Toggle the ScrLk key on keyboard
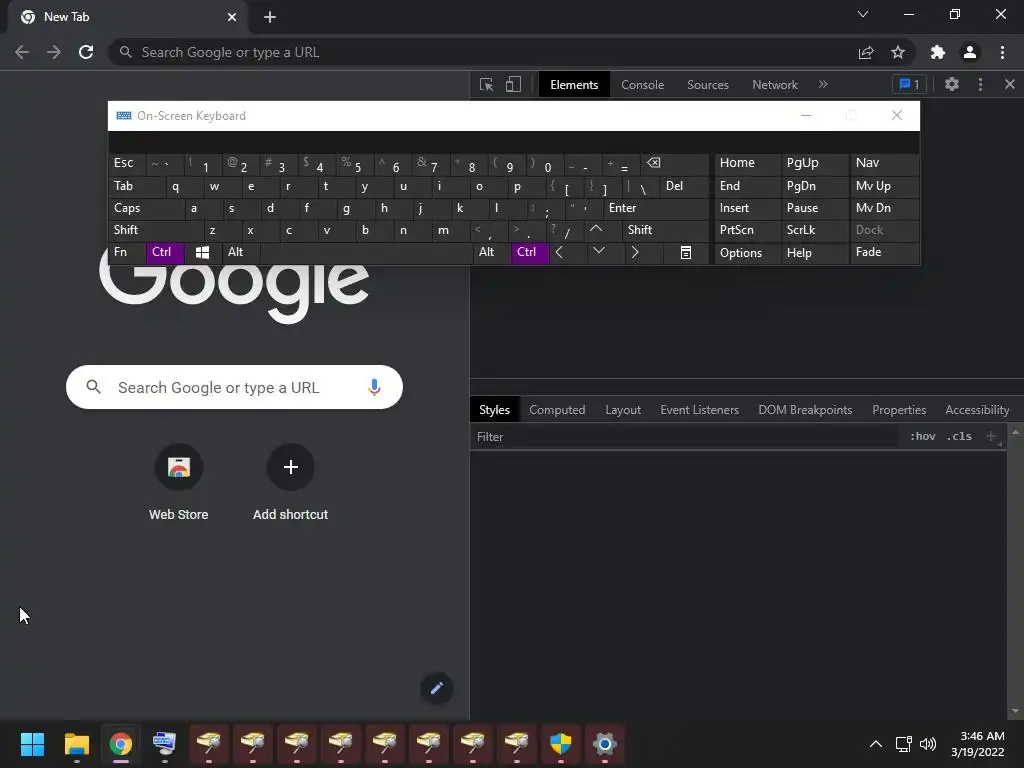Image resolution: width=1024 pixels, height=768 pixels. tap(815, 230)
